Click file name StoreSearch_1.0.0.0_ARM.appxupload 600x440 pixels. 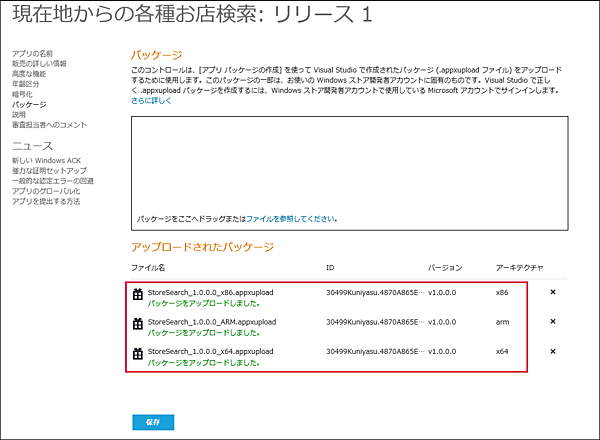tap(212, 322)
